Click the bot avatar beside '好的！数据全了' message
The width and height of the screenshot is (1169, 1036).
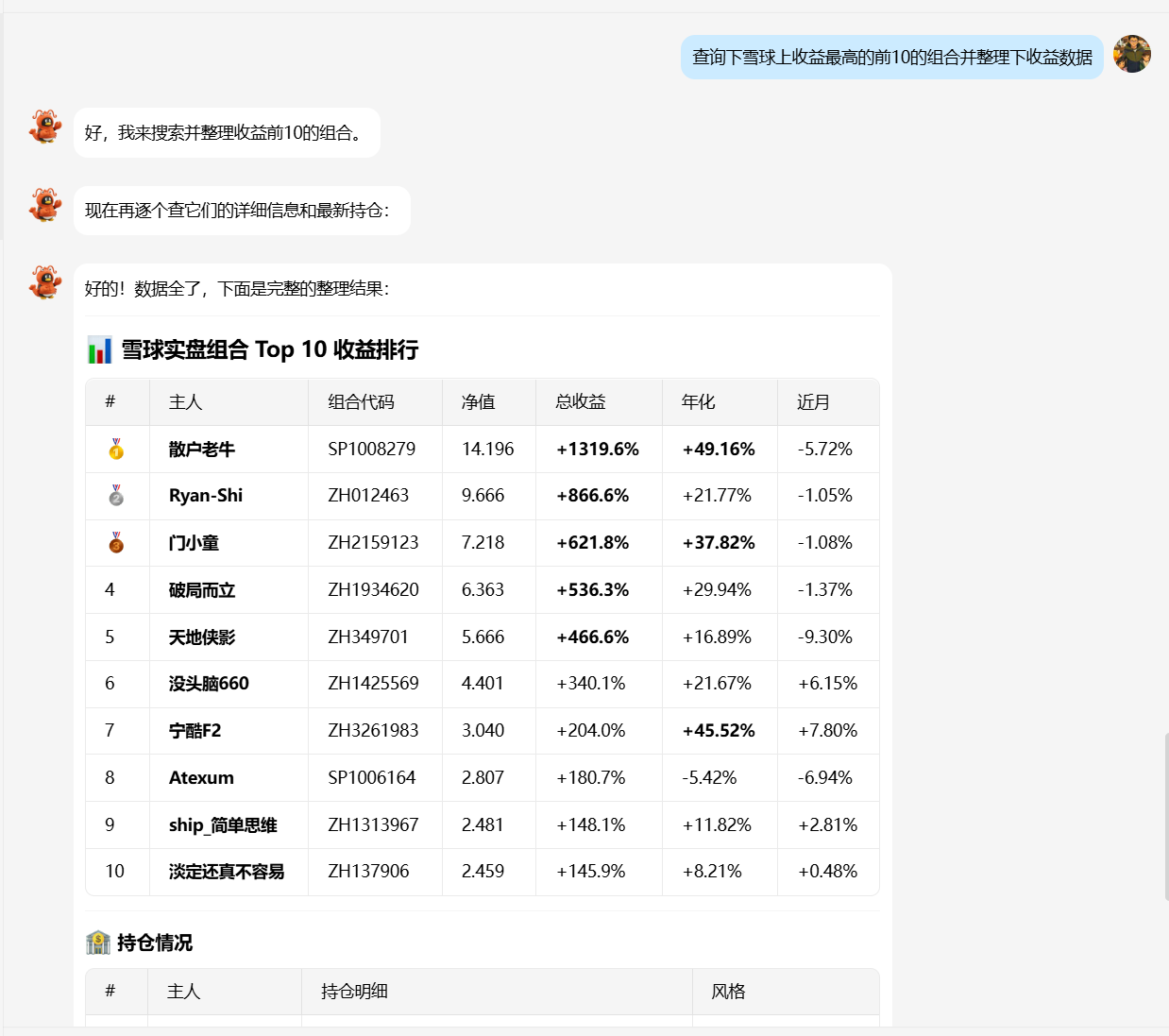(44, 282)
